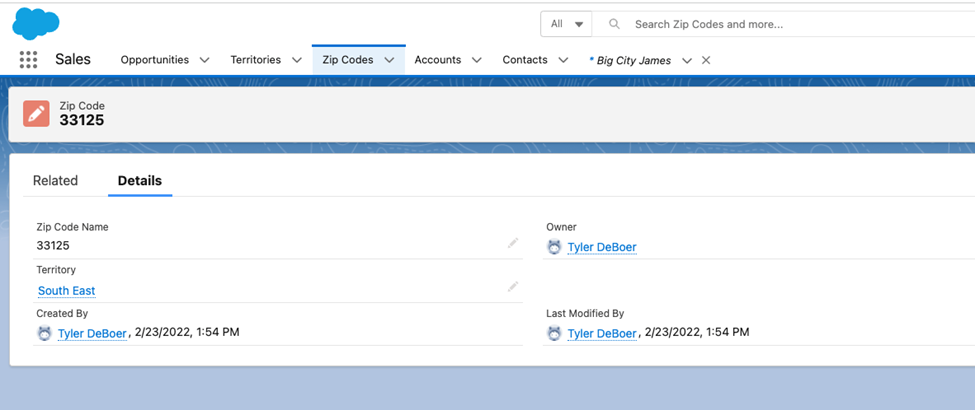Expand the Big City James tab chevron
Screen dimensions: 975x410
[686, 60]
